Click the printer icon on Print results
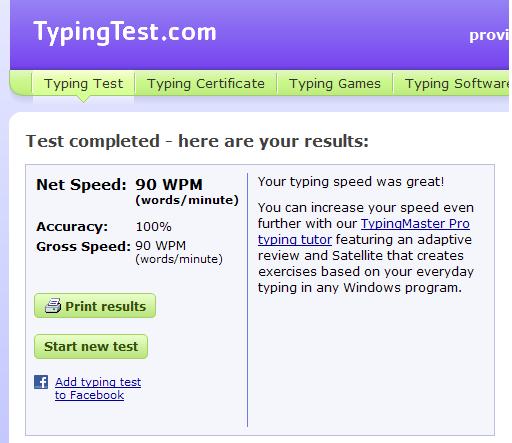512x443 pixels. [53, 305]
